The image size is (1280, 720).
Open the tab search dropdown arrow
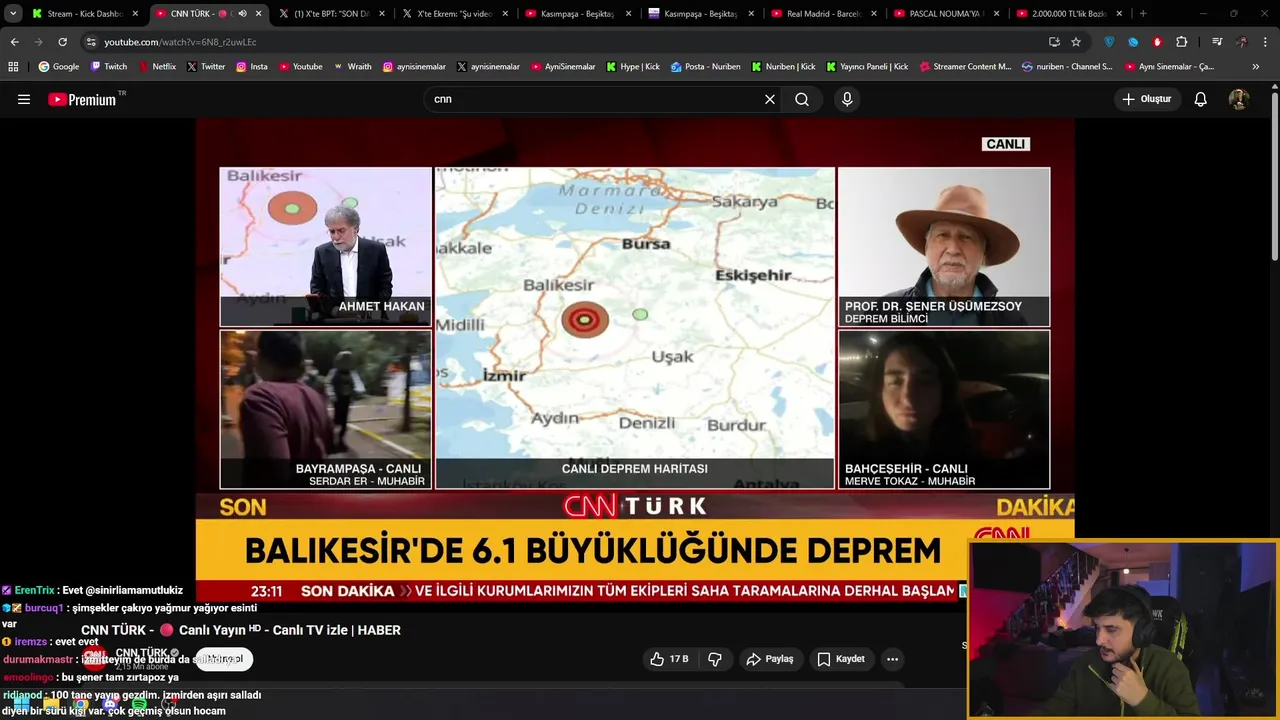pyautogui.click(x=13, y=14)
